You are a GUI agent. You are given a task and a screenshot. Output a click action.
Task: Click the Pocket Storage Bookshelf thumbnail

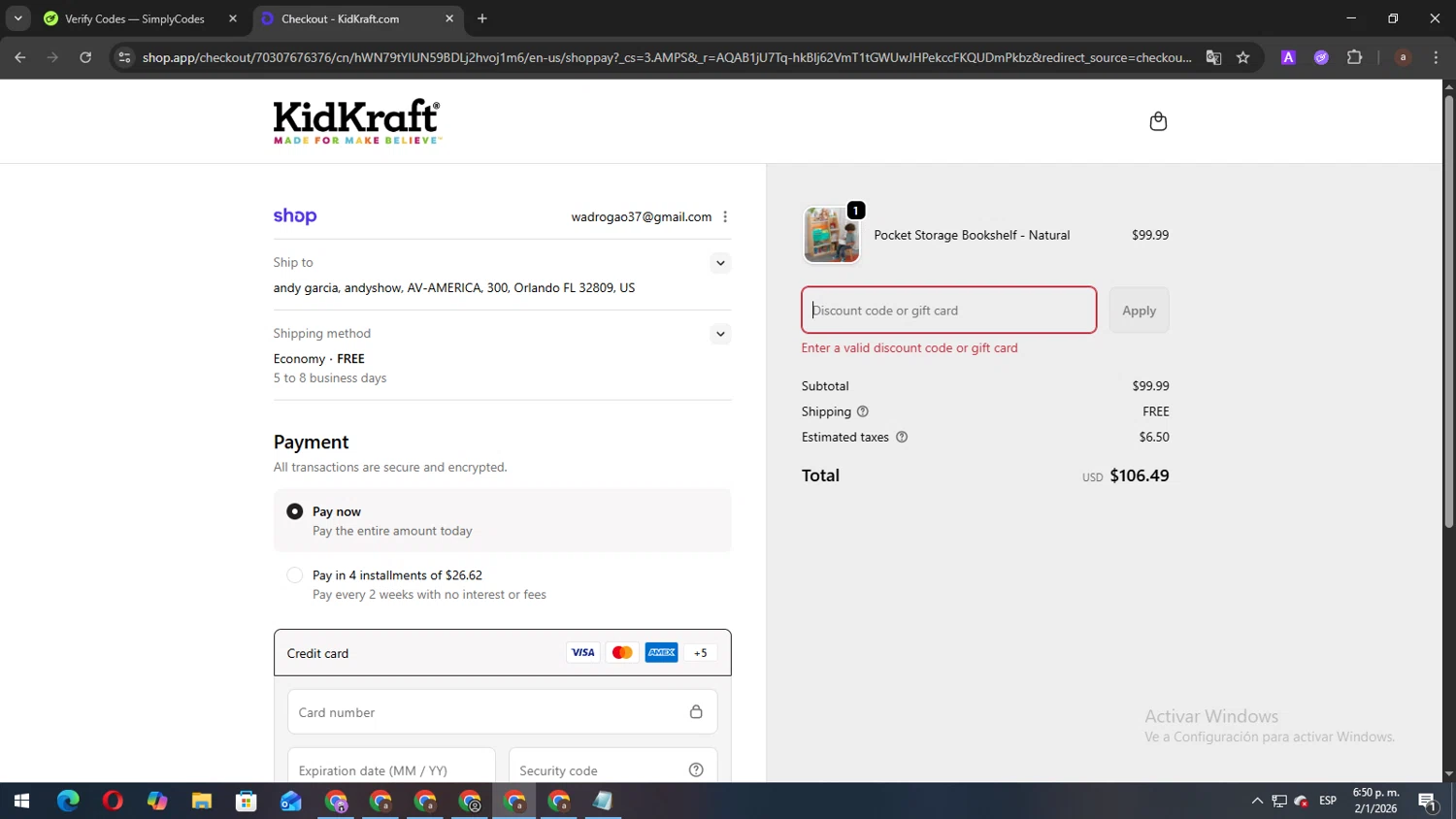832,235
